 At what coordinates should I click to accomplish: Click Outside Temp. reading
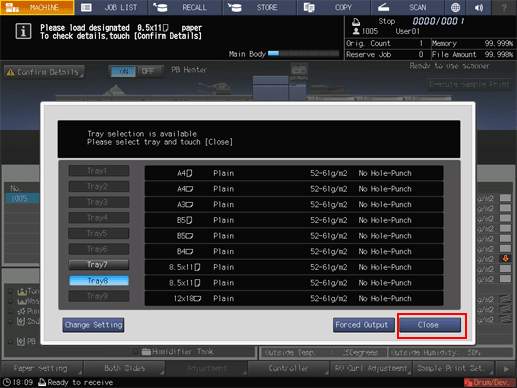pos(322,352)
